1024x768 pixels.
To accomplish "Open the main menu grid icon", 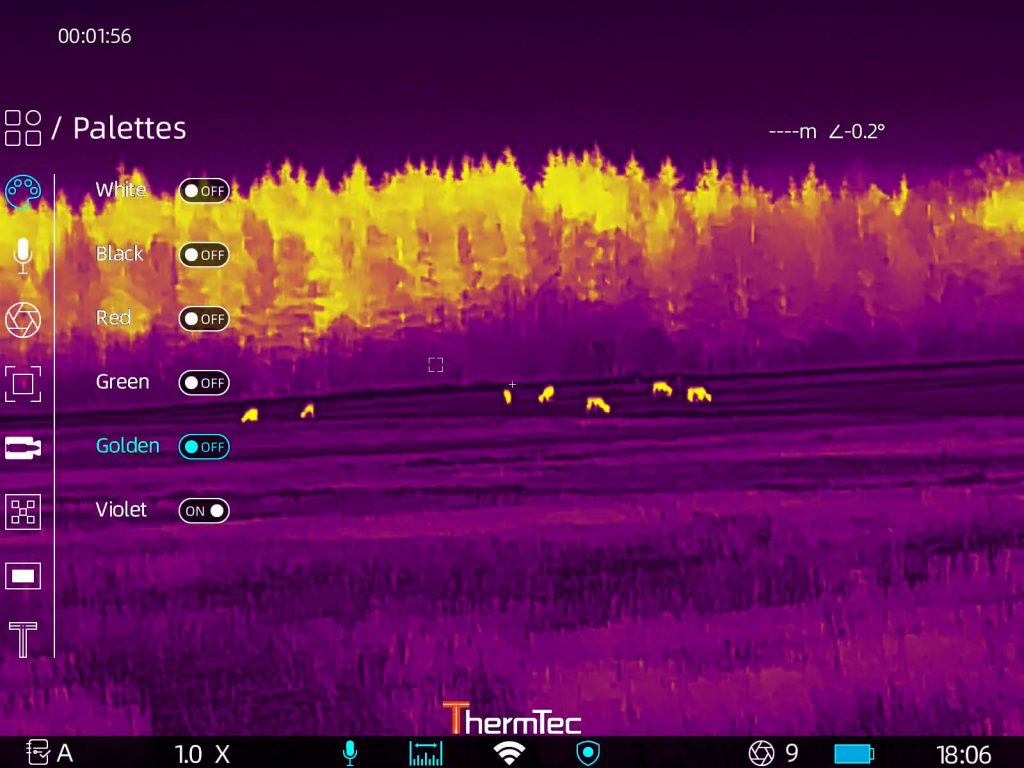I will coord(23,128).
